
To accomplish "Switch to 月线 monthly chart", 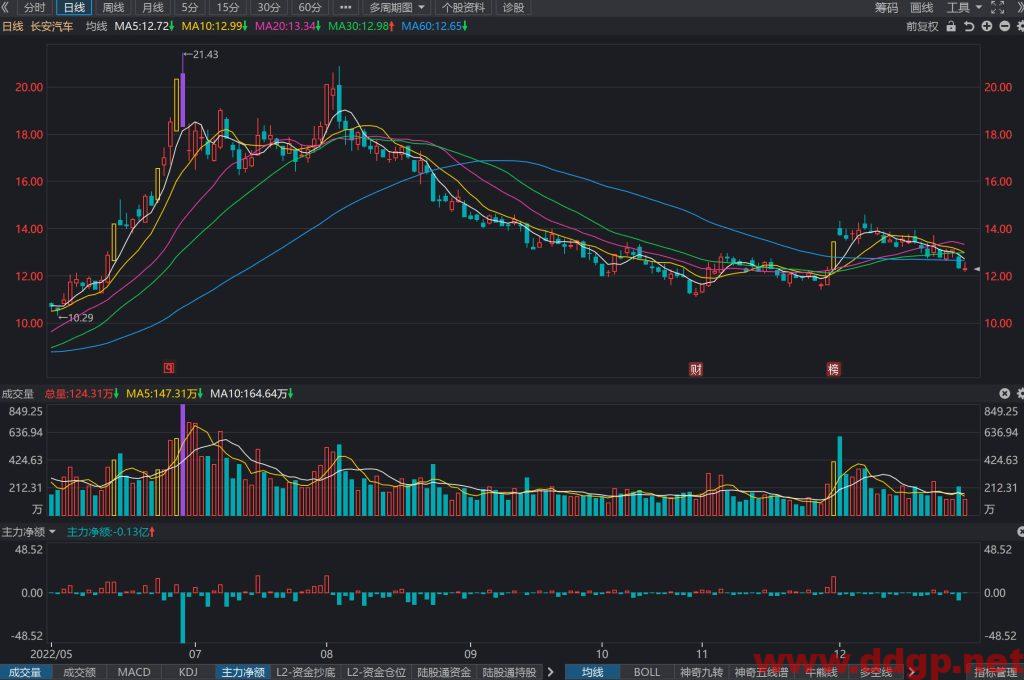I will 153,7.
